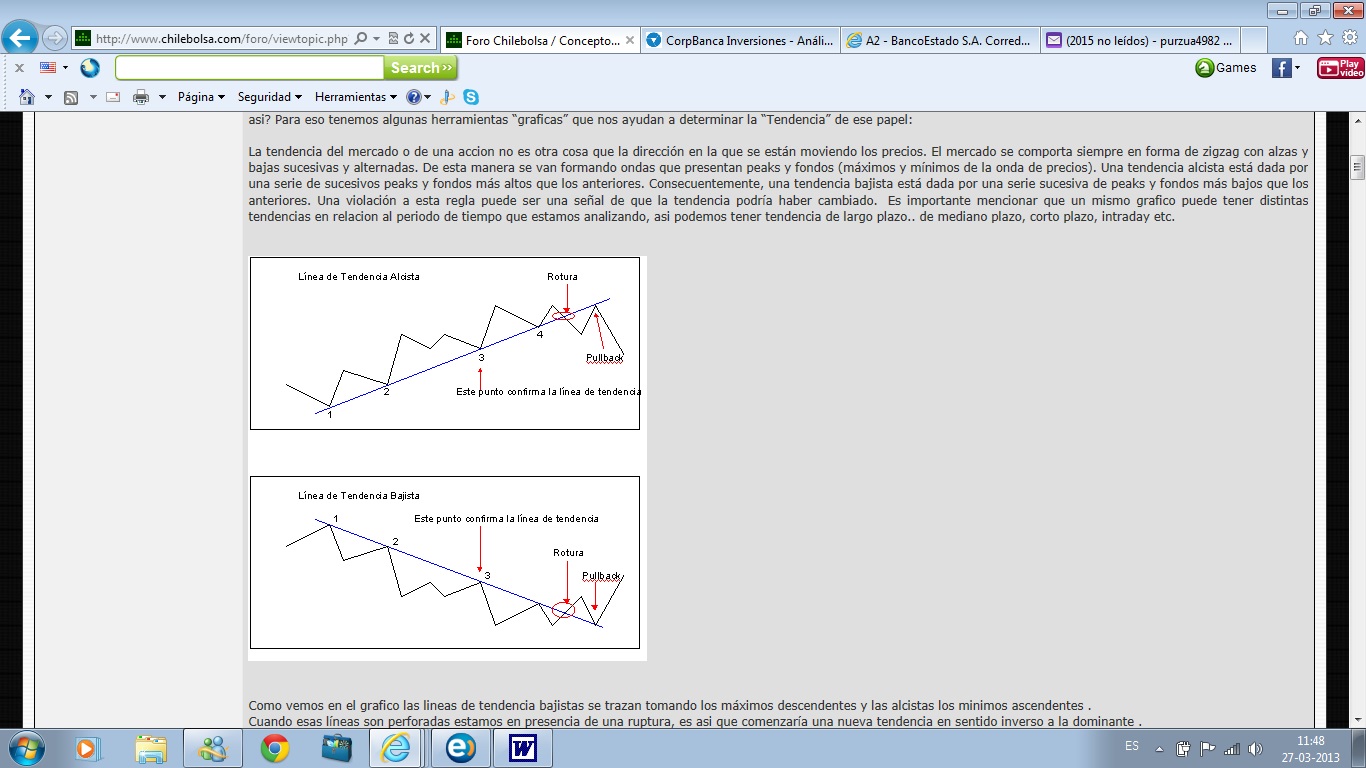Open the Tools gear icon menu

coord(1349,38)
